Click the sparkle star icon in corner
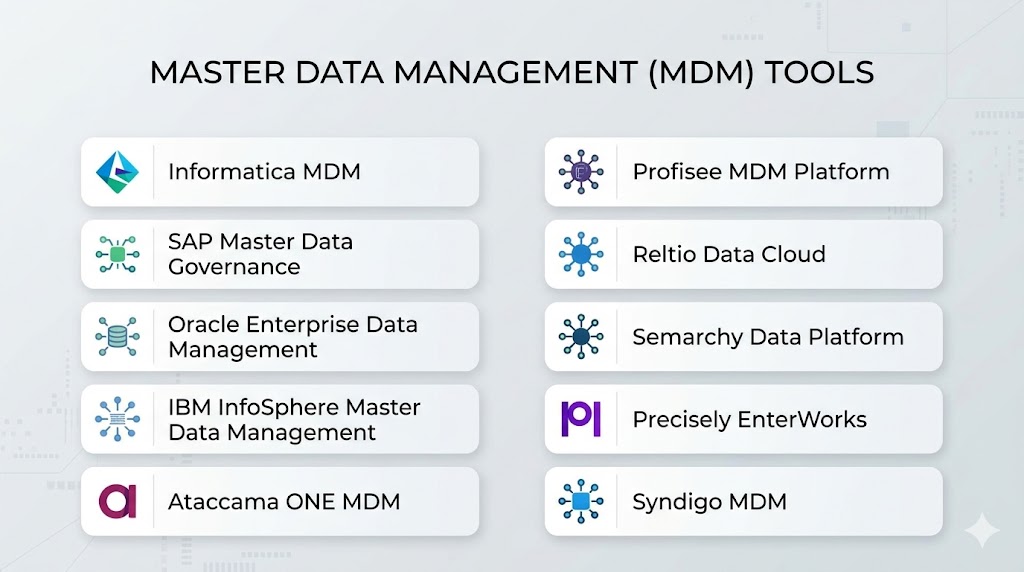This screenshot has width=1024, height=572. click(x=981, y=530)
